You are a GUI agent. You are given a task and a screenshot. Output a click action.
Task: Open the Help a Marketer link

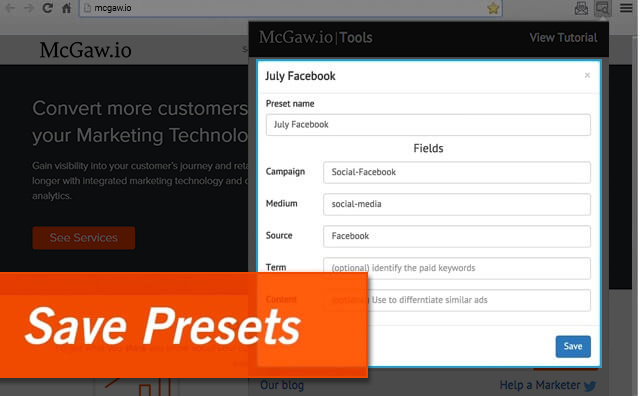(540, 385)
